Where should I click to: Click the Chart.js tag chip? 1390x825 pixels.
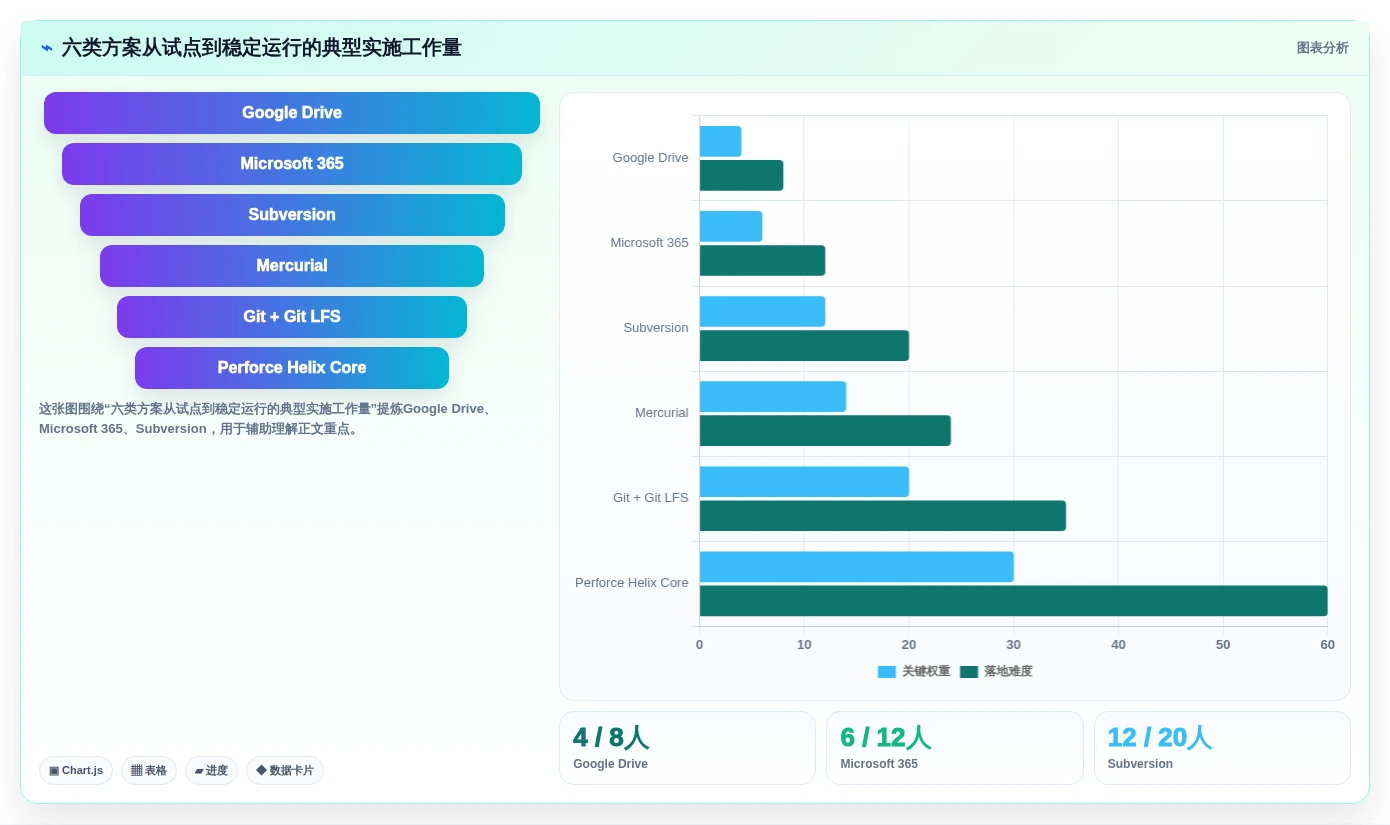coord(76,771)
